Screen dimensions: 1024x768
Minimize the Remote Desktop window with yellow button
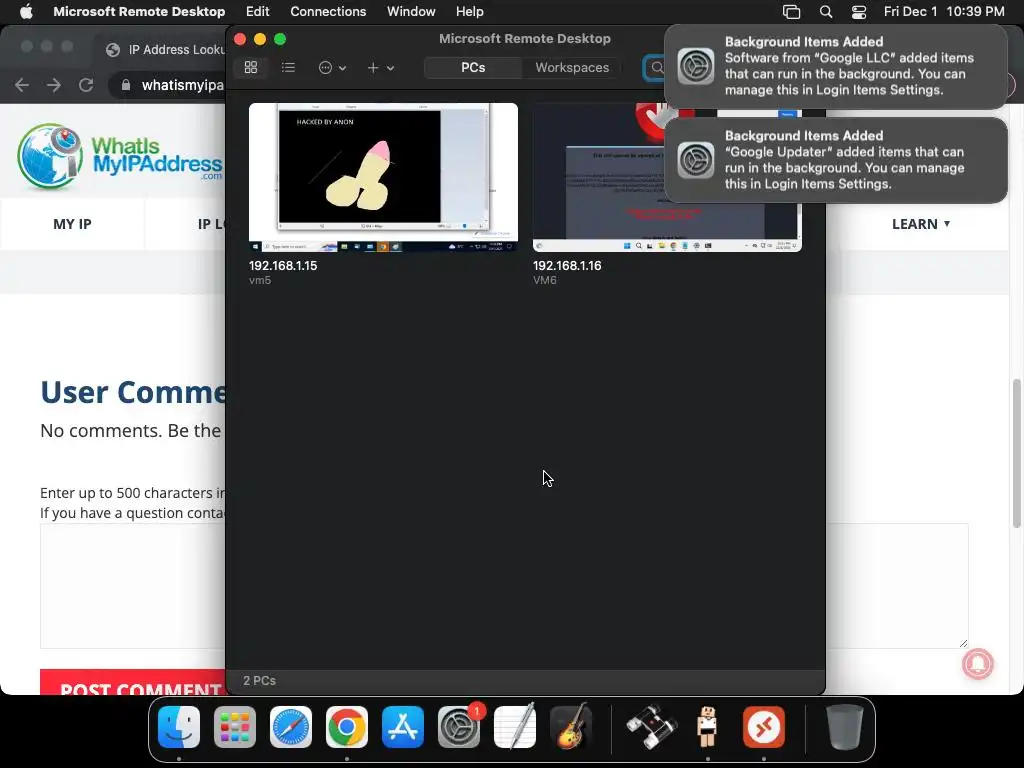pos(260,39)
